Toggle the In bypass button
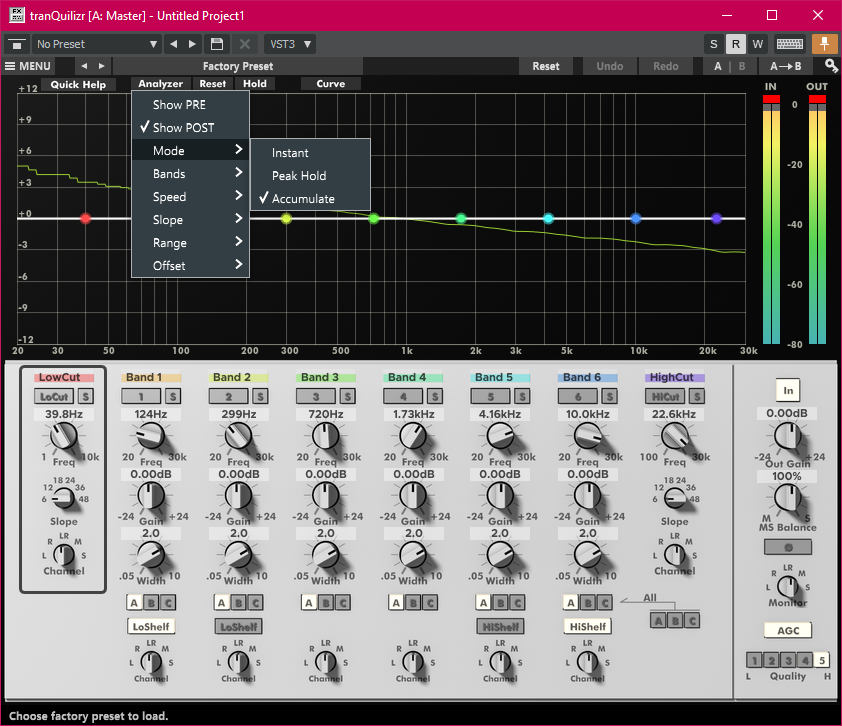This screenshot has height=726, width=842. pyautogui.click(x=788, y=390)
